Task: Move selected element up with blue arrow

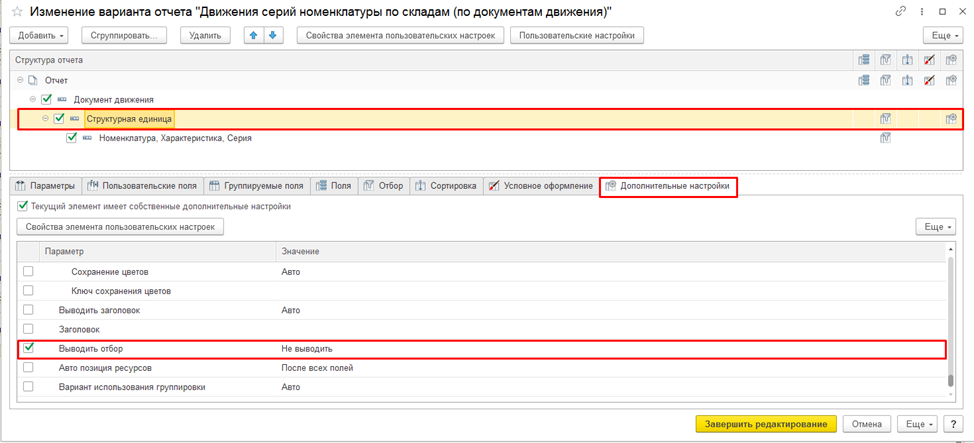Action: pos(253,35)
